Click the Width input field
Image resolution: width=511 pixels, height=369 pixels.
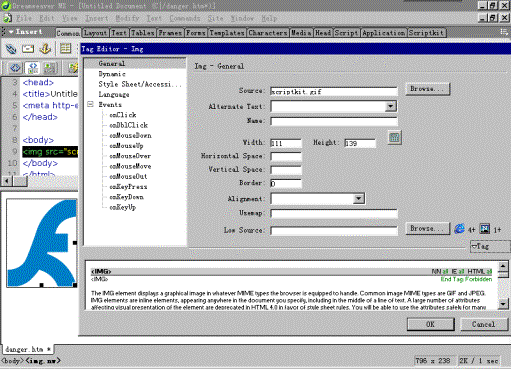point(286,143)
